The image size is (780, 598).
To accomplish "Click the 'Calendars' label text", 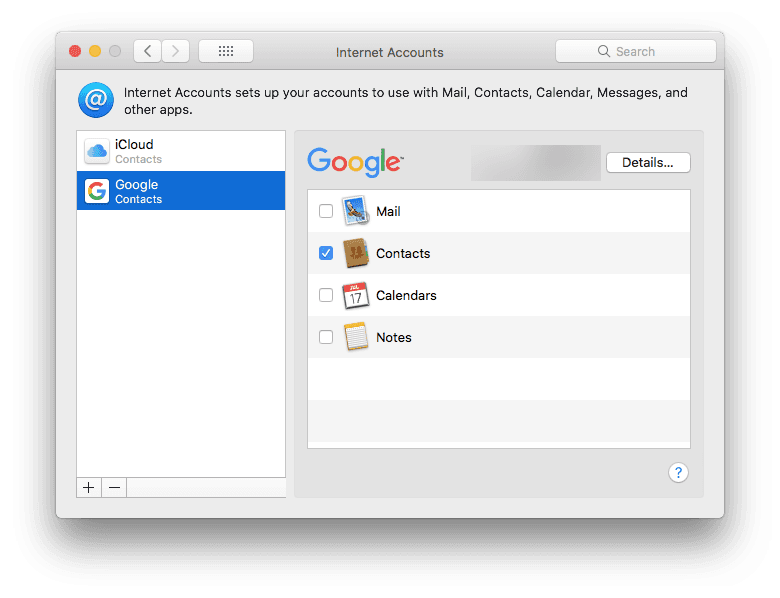I will coord(406,296).
